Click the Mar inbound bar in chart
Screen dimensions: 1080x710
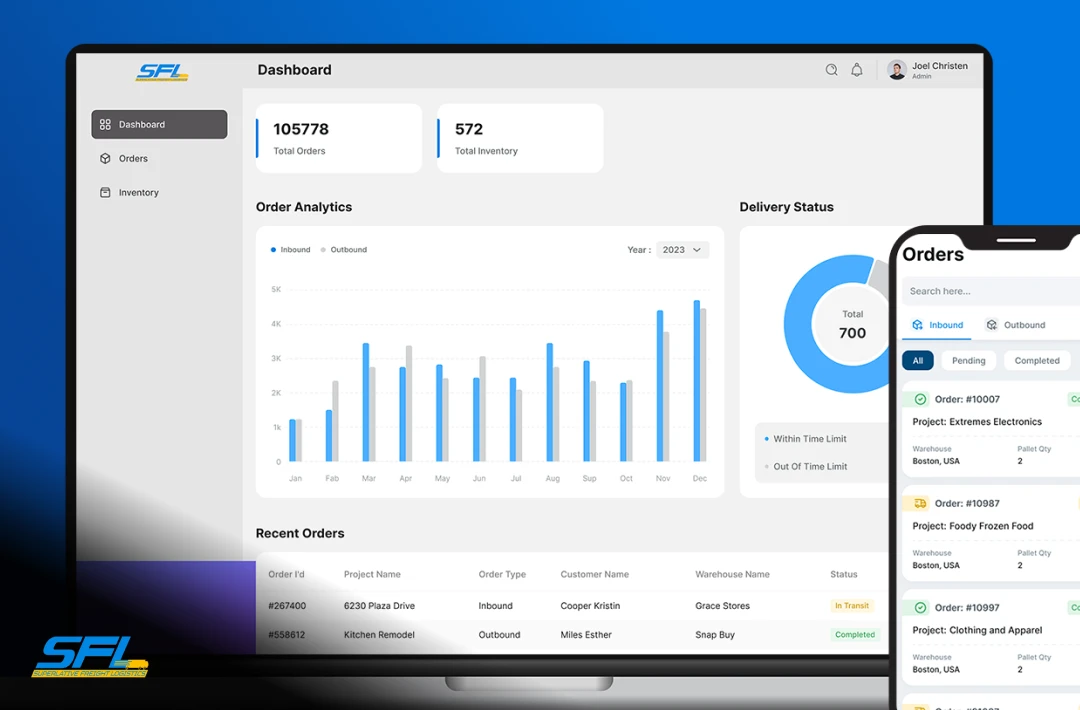[x=366, y=402]
